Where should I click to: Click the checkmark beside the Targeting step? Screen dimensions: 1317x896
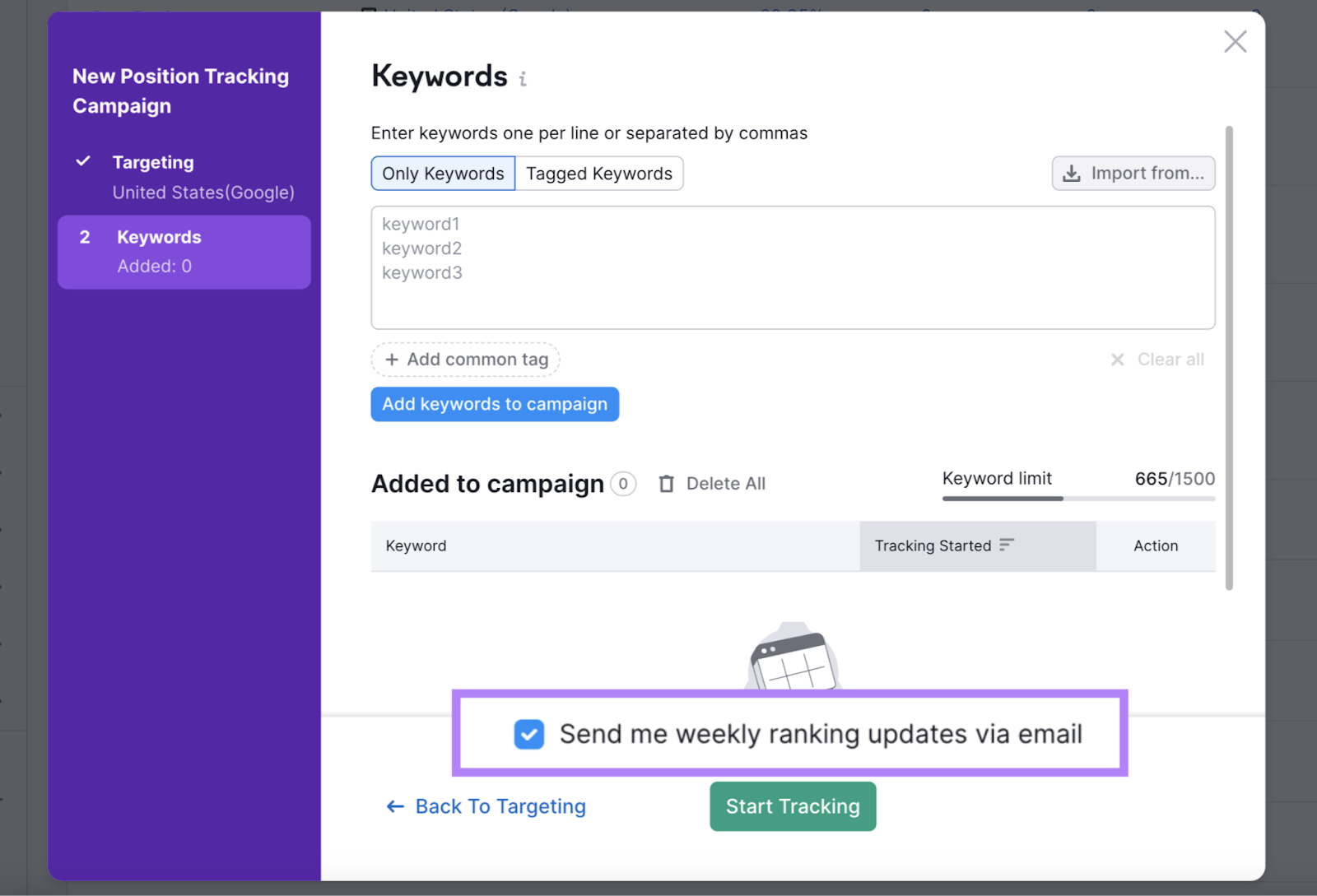point(83,161)
